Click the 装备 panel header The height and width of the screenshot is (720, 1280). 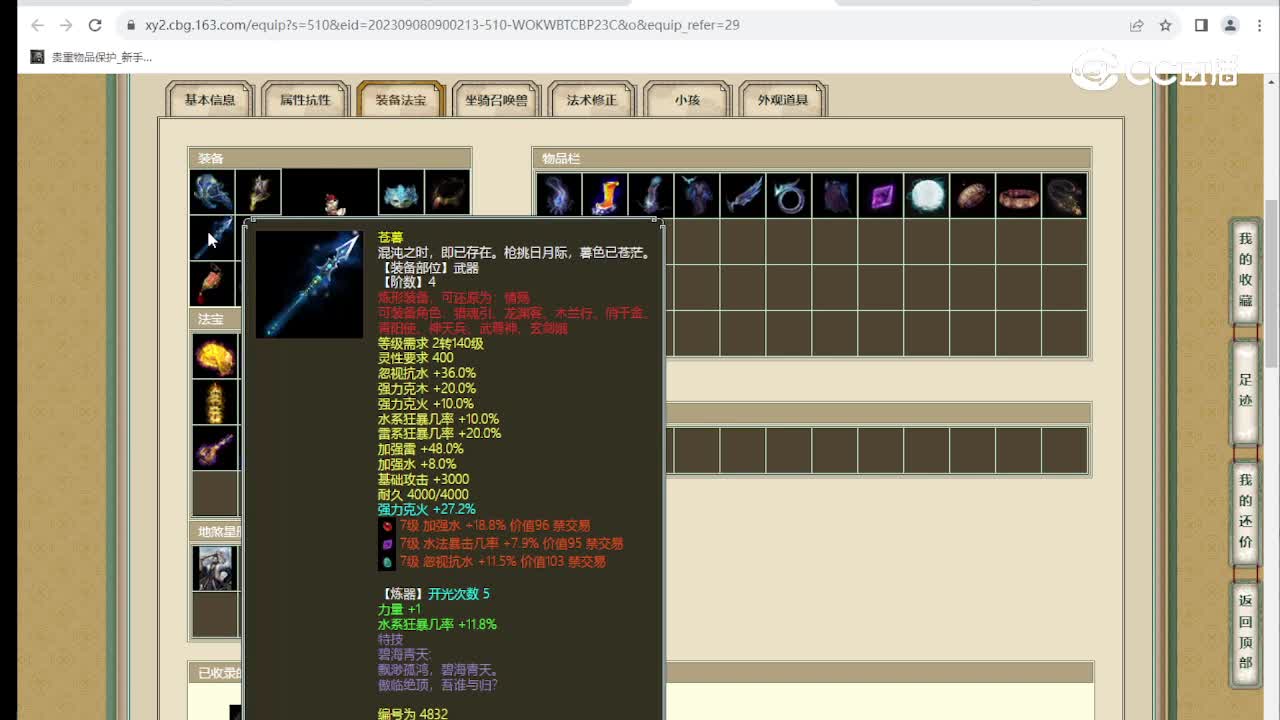(330, 158)
